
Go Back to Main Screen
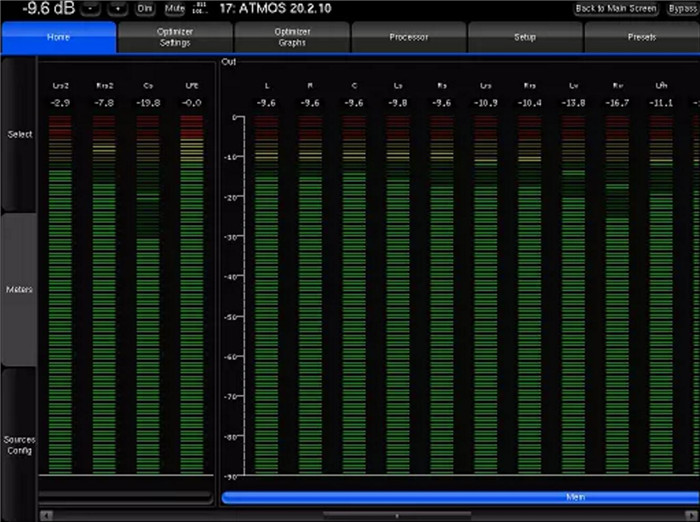pos(616,8)
